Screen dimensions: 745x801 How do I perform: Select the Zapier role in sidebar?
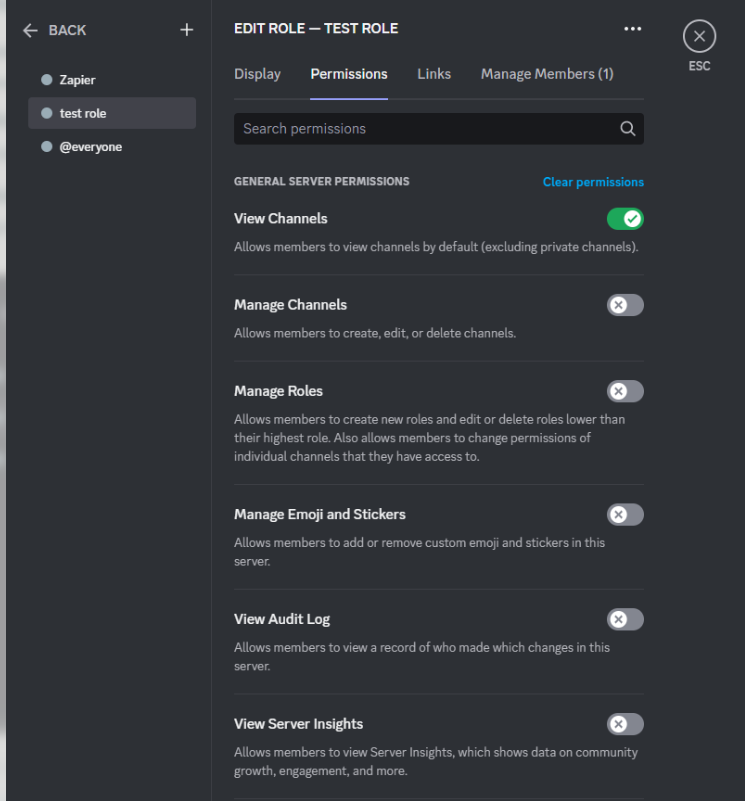point(112,80)
